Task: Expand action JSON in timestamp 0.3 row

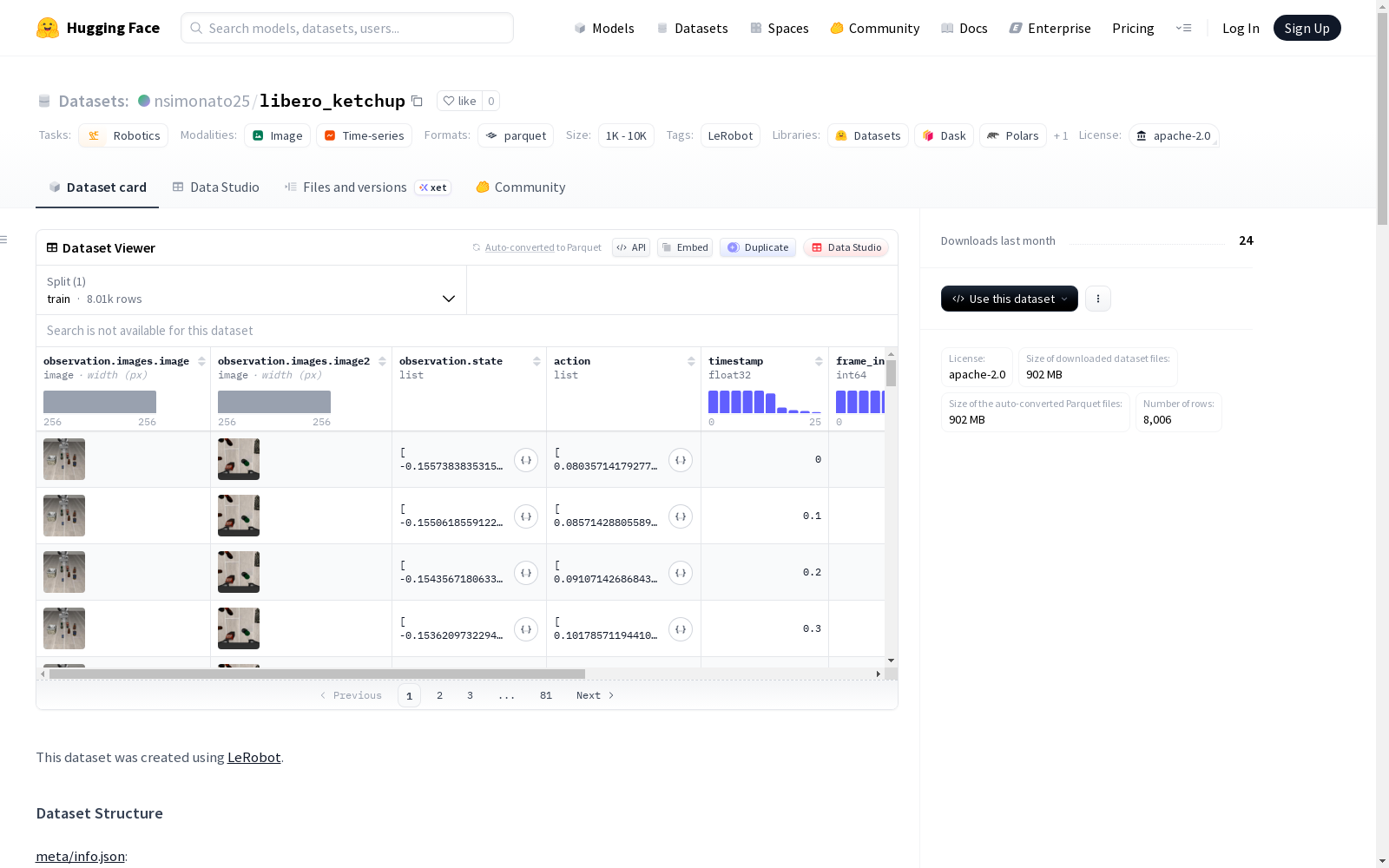Action: [681, 629]
